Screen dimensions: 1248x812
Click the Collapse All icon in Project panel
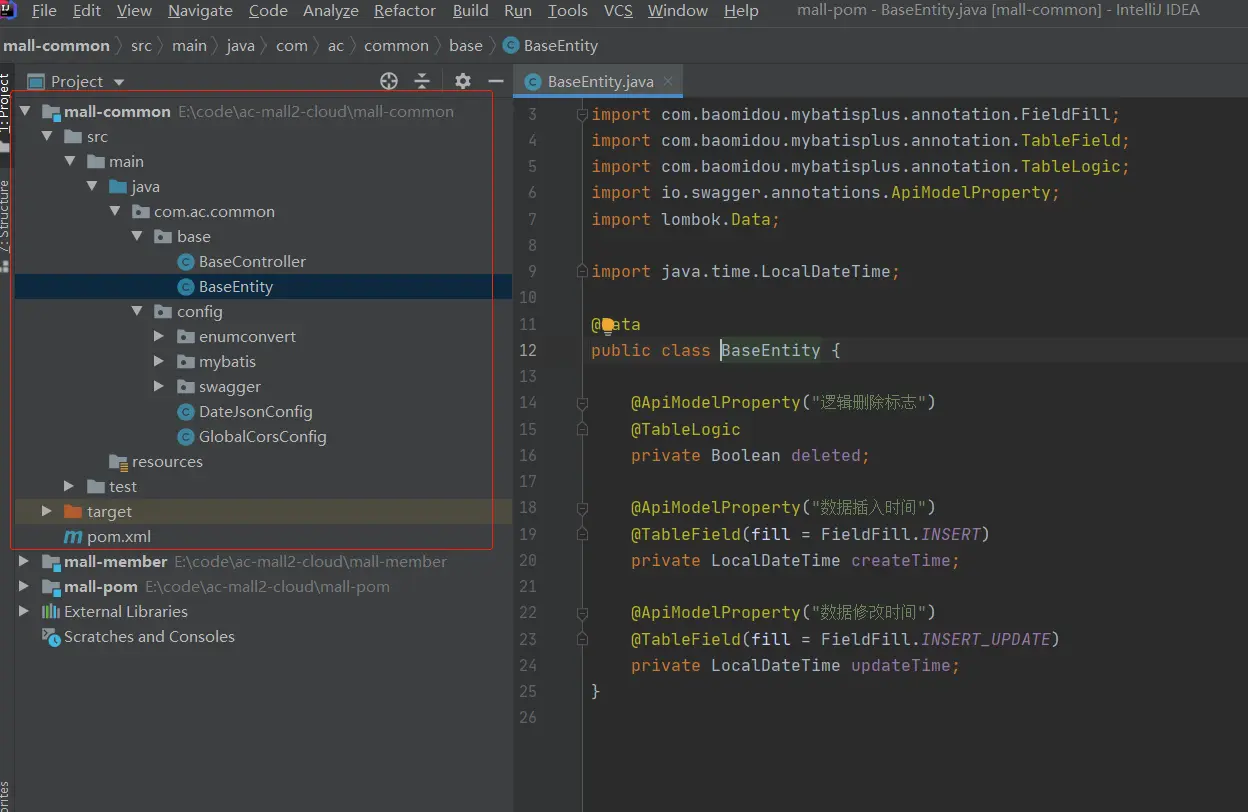click(422, 81)
